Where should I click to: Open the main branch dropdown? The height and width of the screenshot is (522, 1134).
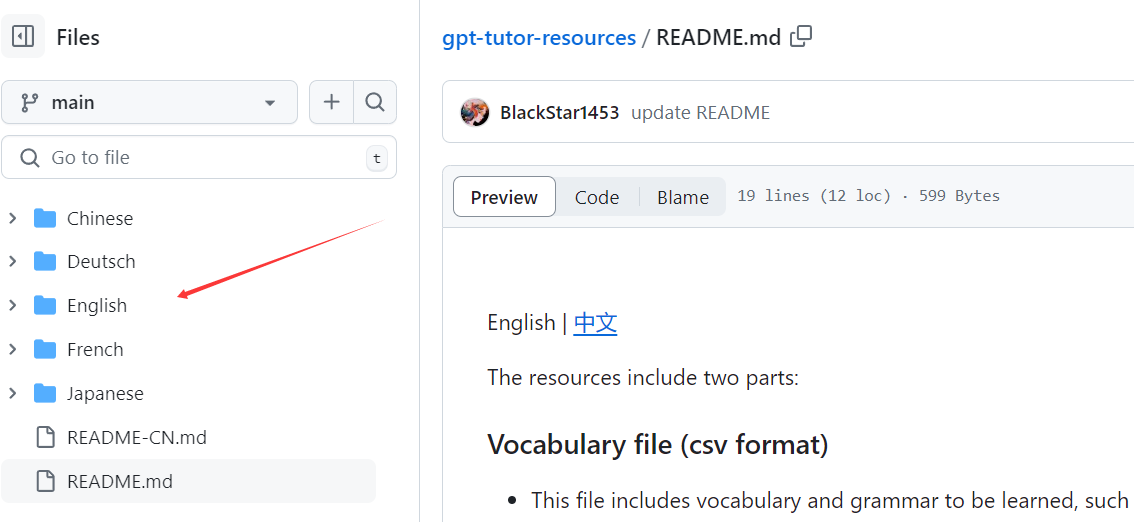[x=150, y=102]
